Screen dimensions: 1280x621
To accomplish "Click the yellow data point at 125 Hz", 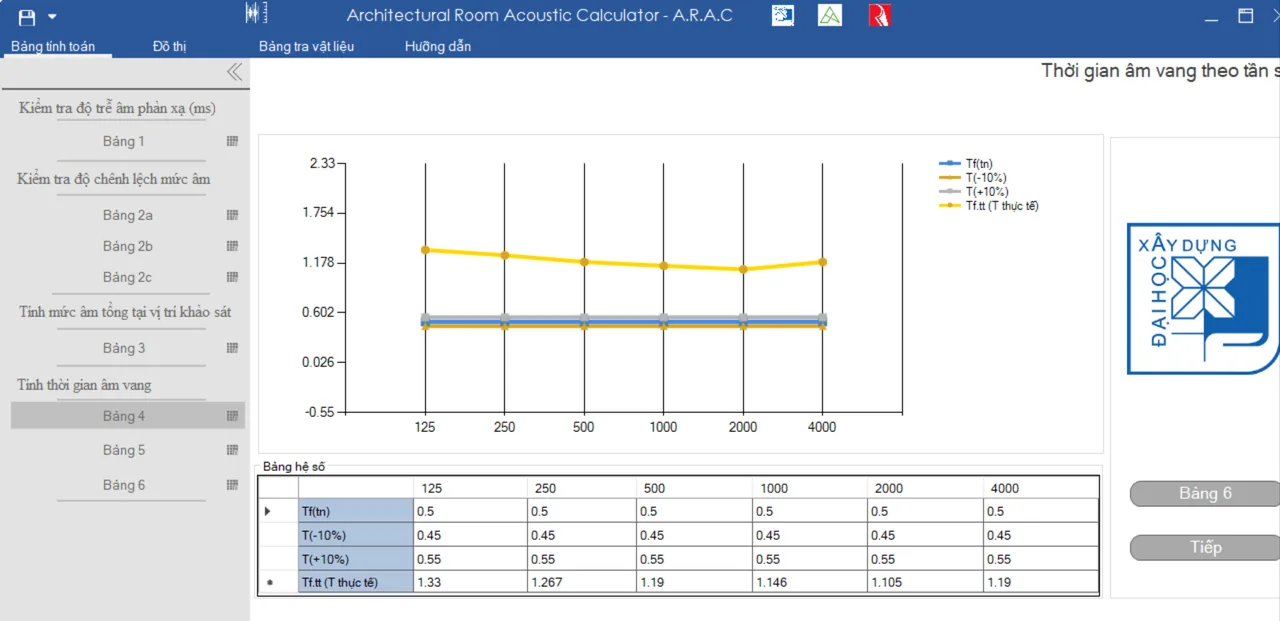I will point(425,250).
